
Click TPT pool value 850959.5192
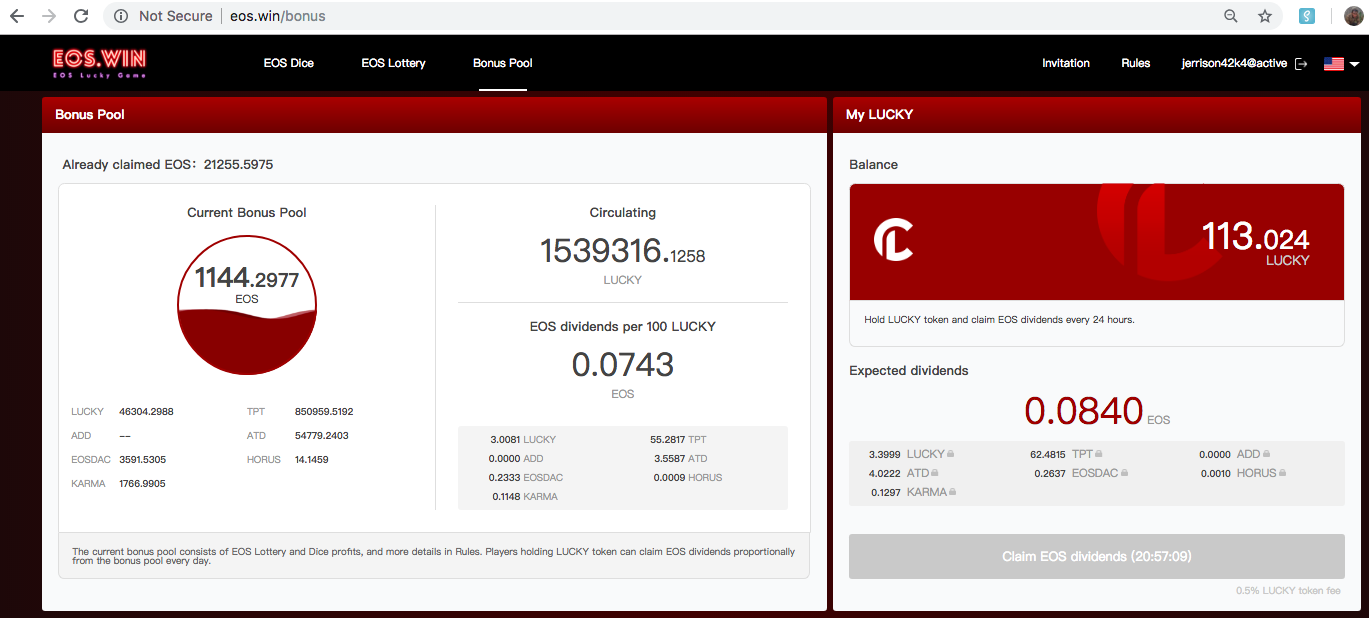[324, 411]
